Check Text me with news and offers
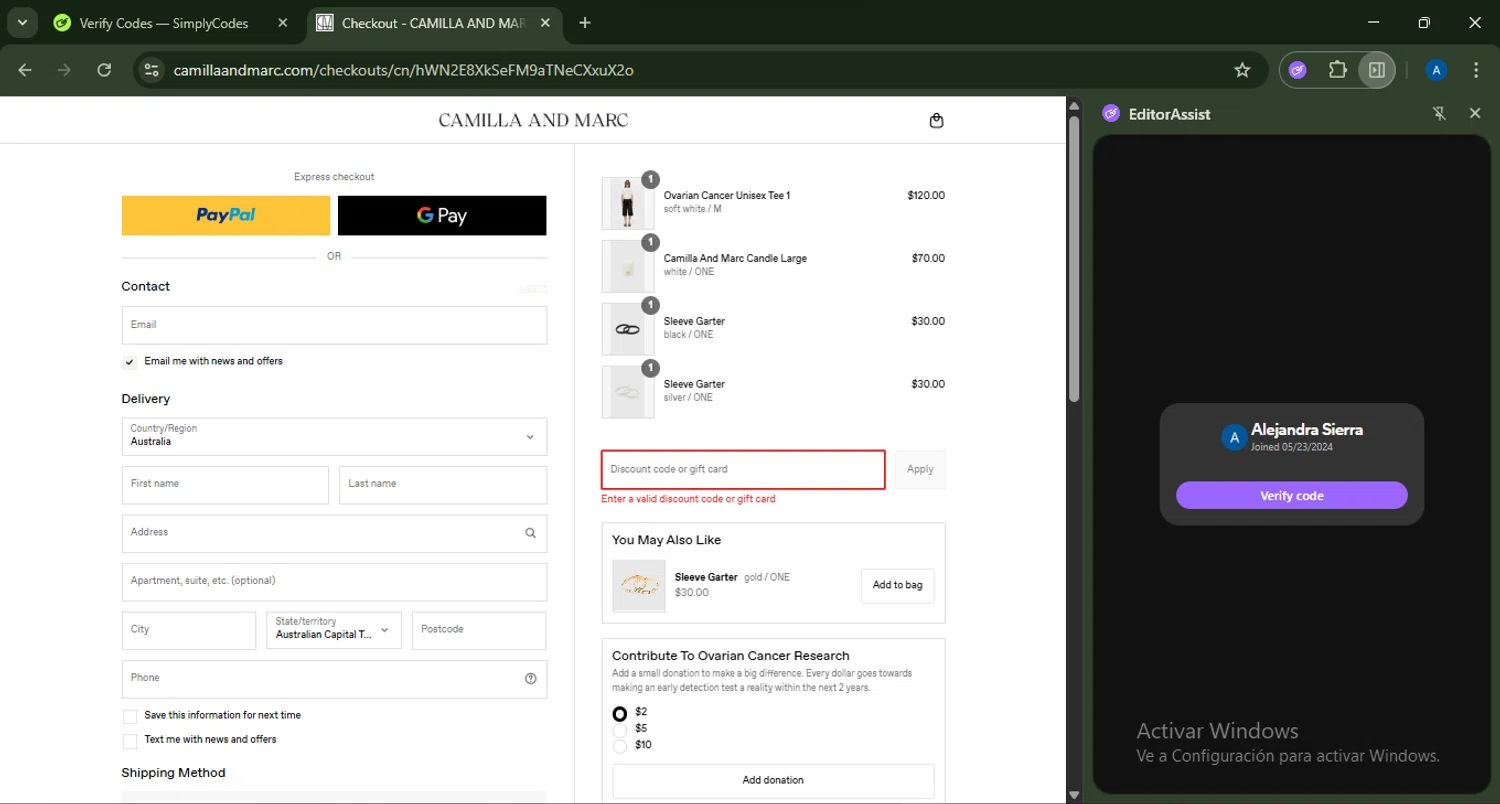 (x=130, y=741)
